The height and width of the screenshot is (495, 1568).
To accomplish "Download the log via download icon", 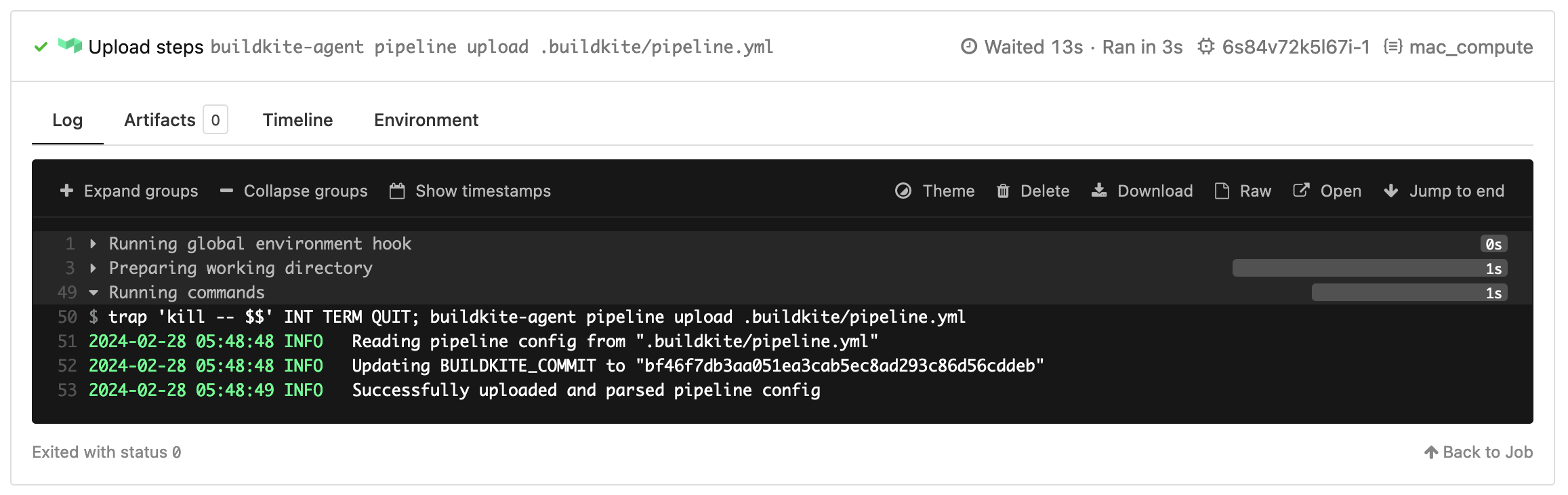I will coord(1099,191).
